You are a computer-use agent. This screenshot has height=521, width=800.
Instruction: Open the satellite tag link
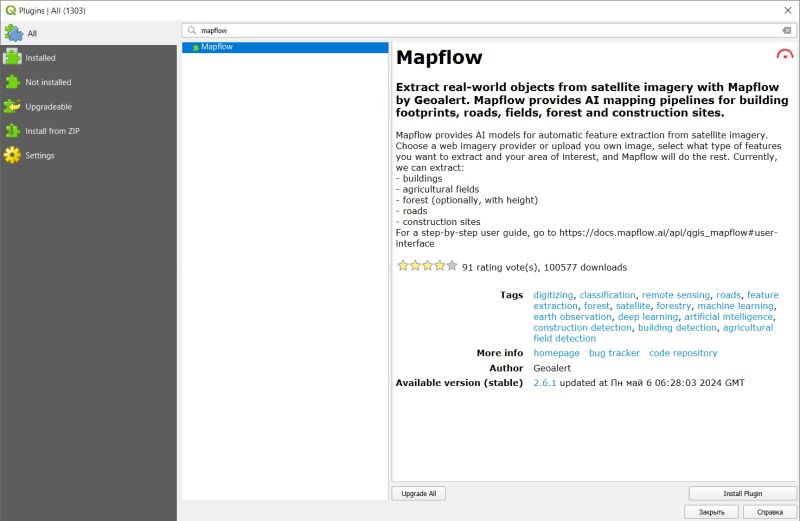[633, 306]
